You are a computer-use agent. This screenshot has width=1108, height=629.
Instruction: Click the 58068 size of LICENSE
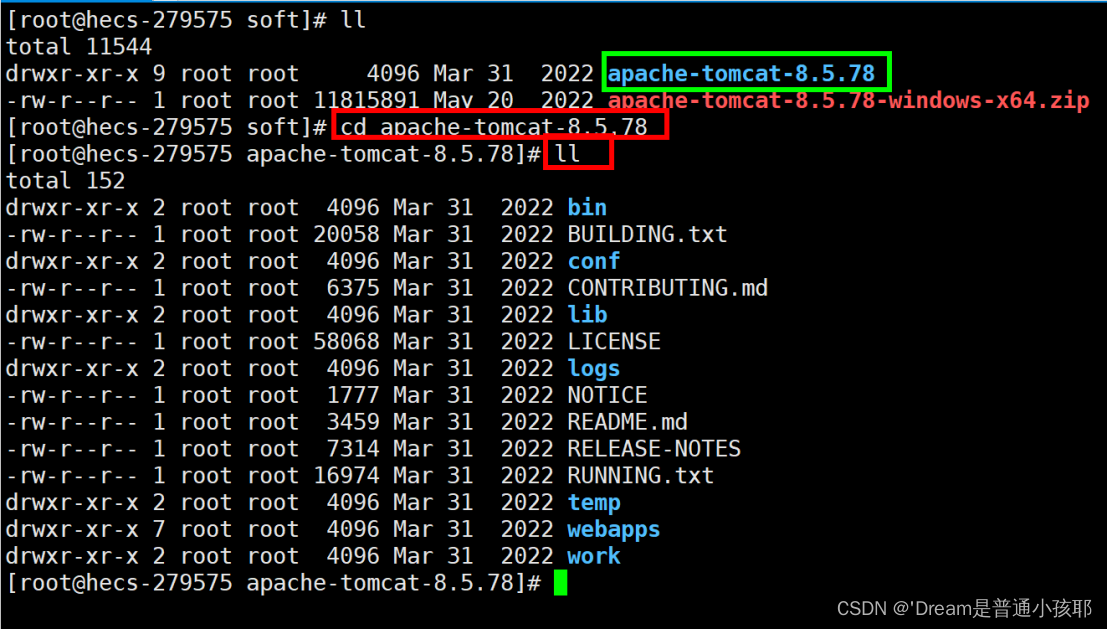[346, 342]
